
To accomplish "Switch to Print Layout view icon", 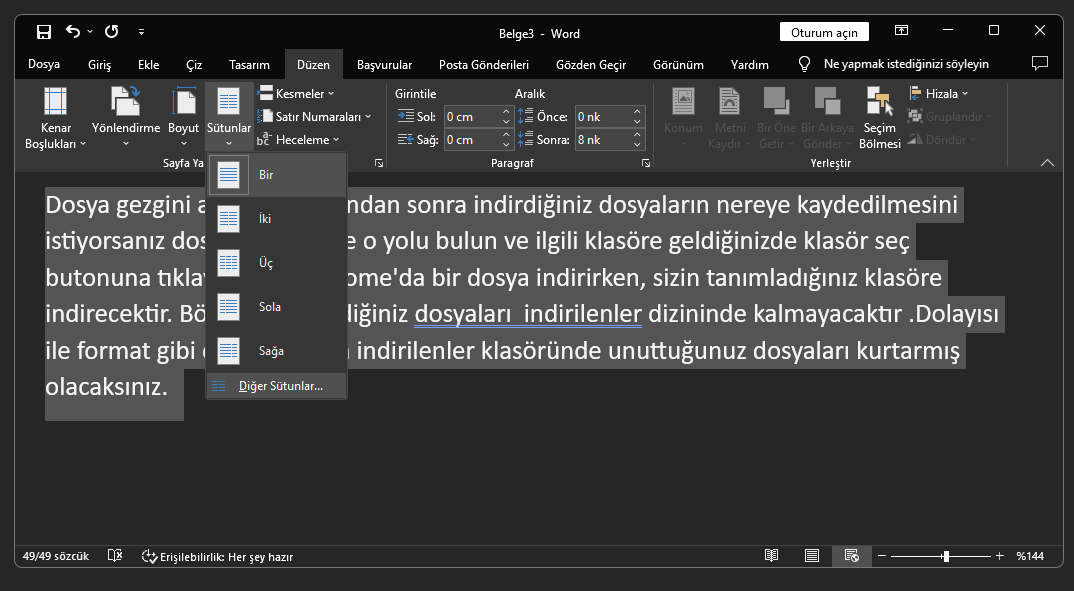I will pos(812,555).
